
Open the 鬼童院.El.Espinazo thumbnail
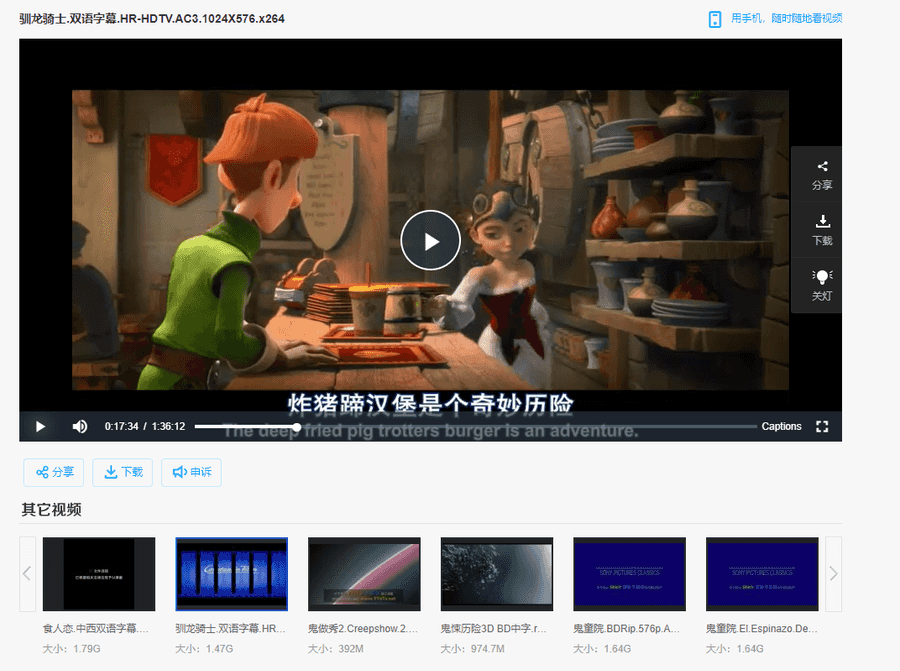(x=762, y=574)
